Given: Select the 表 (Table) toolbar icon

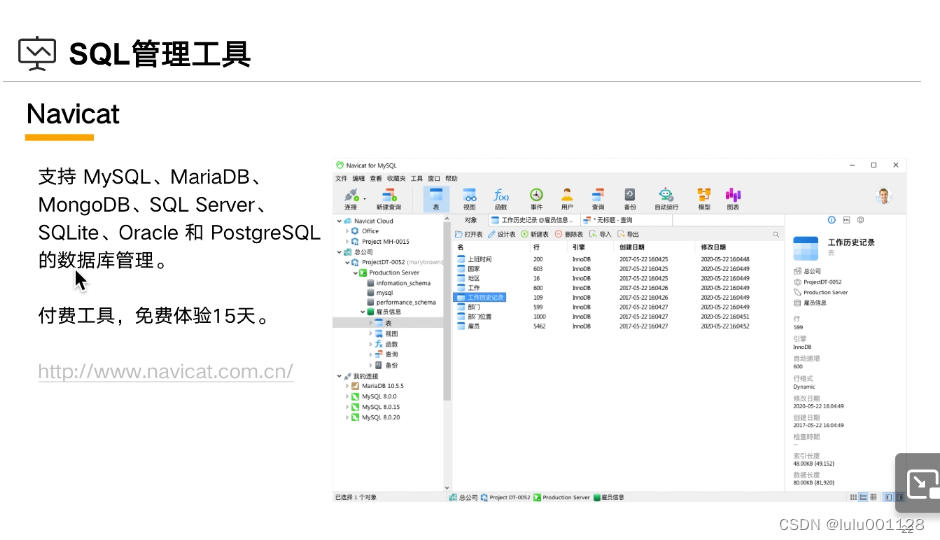Looking at the screenshot, I should (436, 198).
